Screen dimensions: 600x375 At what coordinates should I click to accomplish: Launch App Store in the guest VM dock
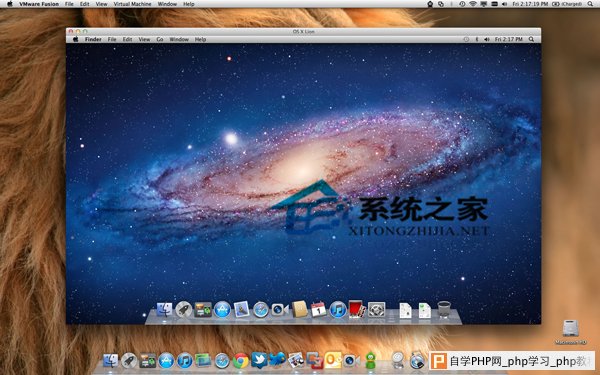222,310
